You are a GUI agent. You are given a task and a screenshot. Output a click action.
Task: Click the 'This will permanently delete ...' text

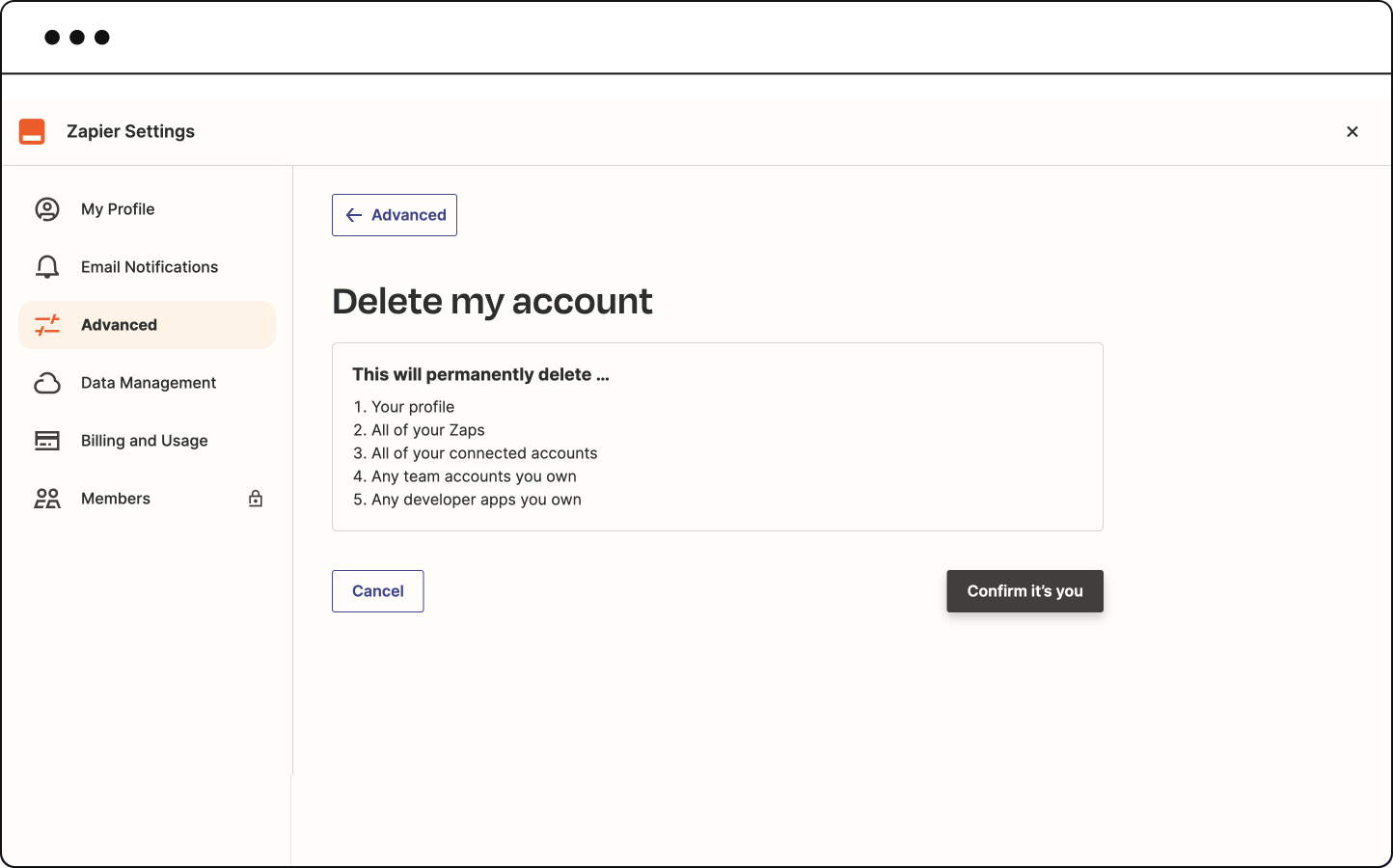tap(480, 374)
